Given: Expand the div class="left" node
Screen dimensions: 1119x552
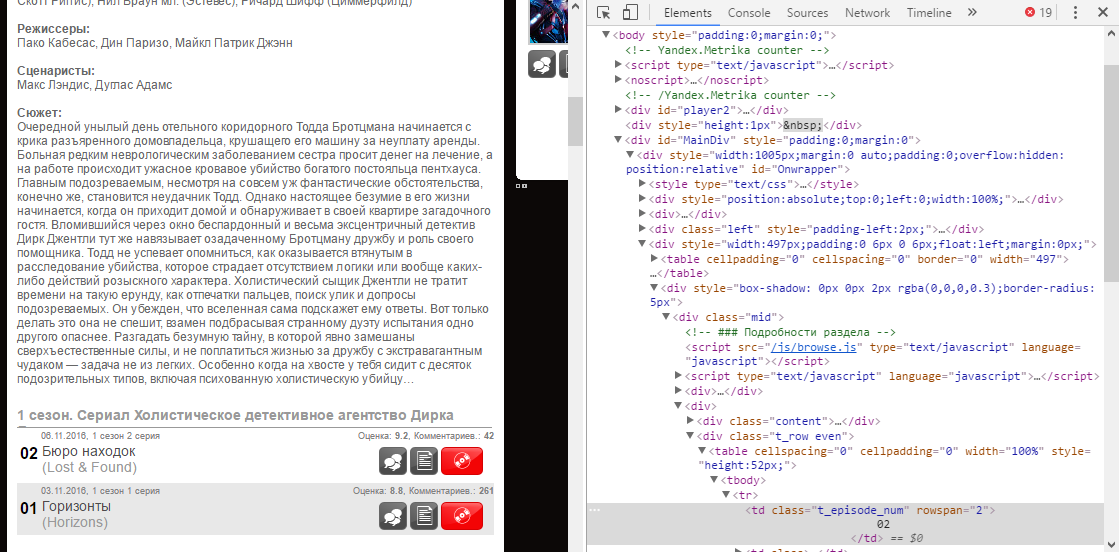Looking at the screenshot, I should point(642,229).
